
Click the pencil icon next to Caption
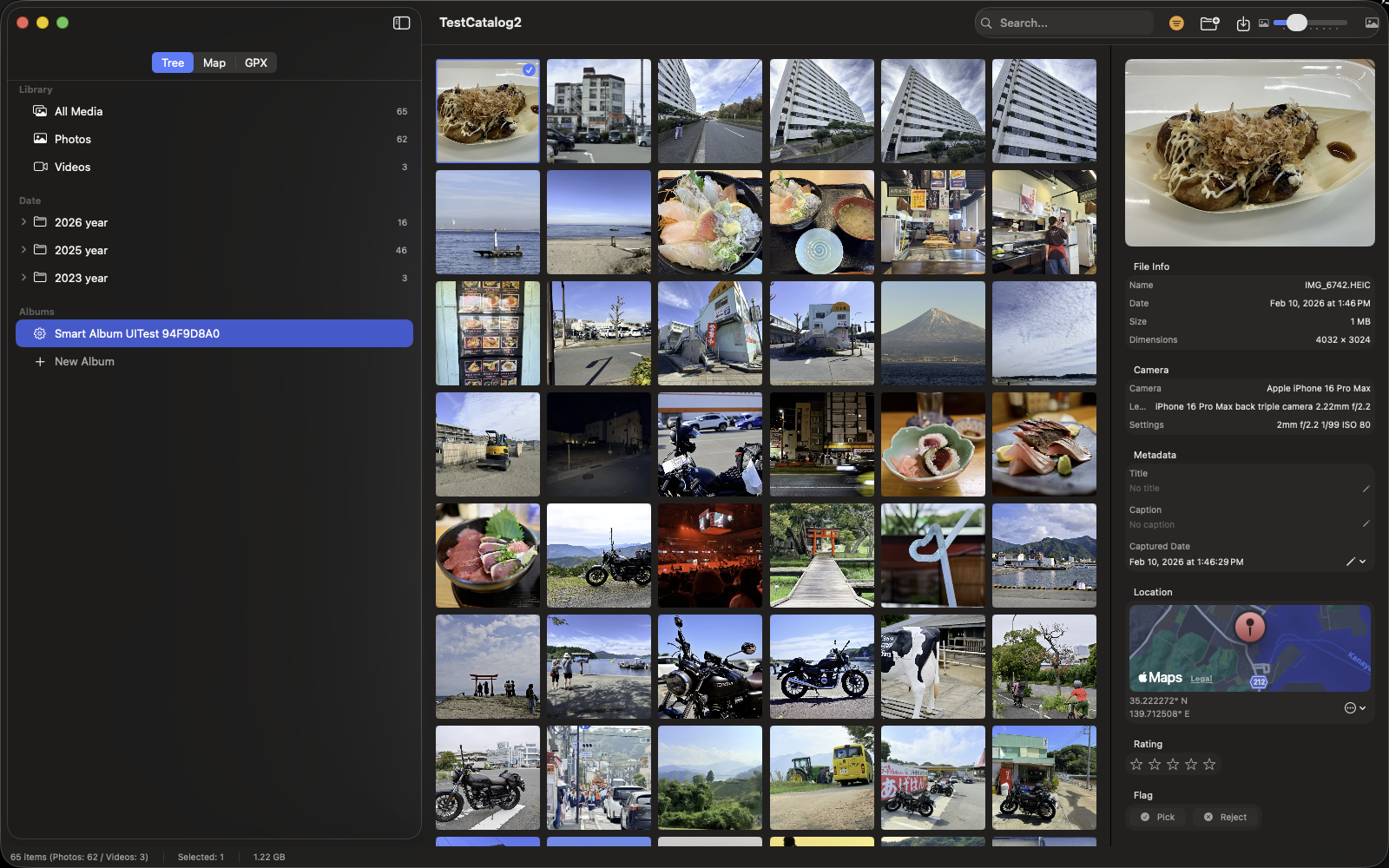coord(1366,524)
